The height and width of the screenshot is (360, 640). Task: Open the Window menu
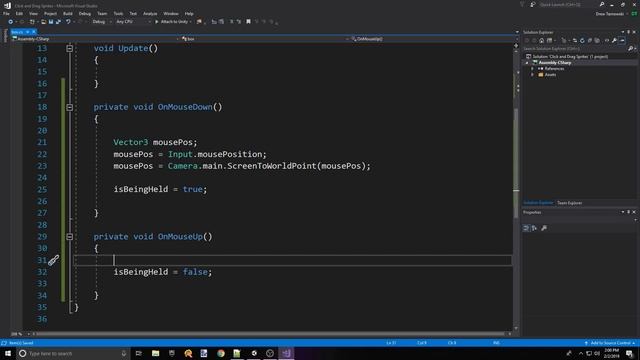pos(171,13)
